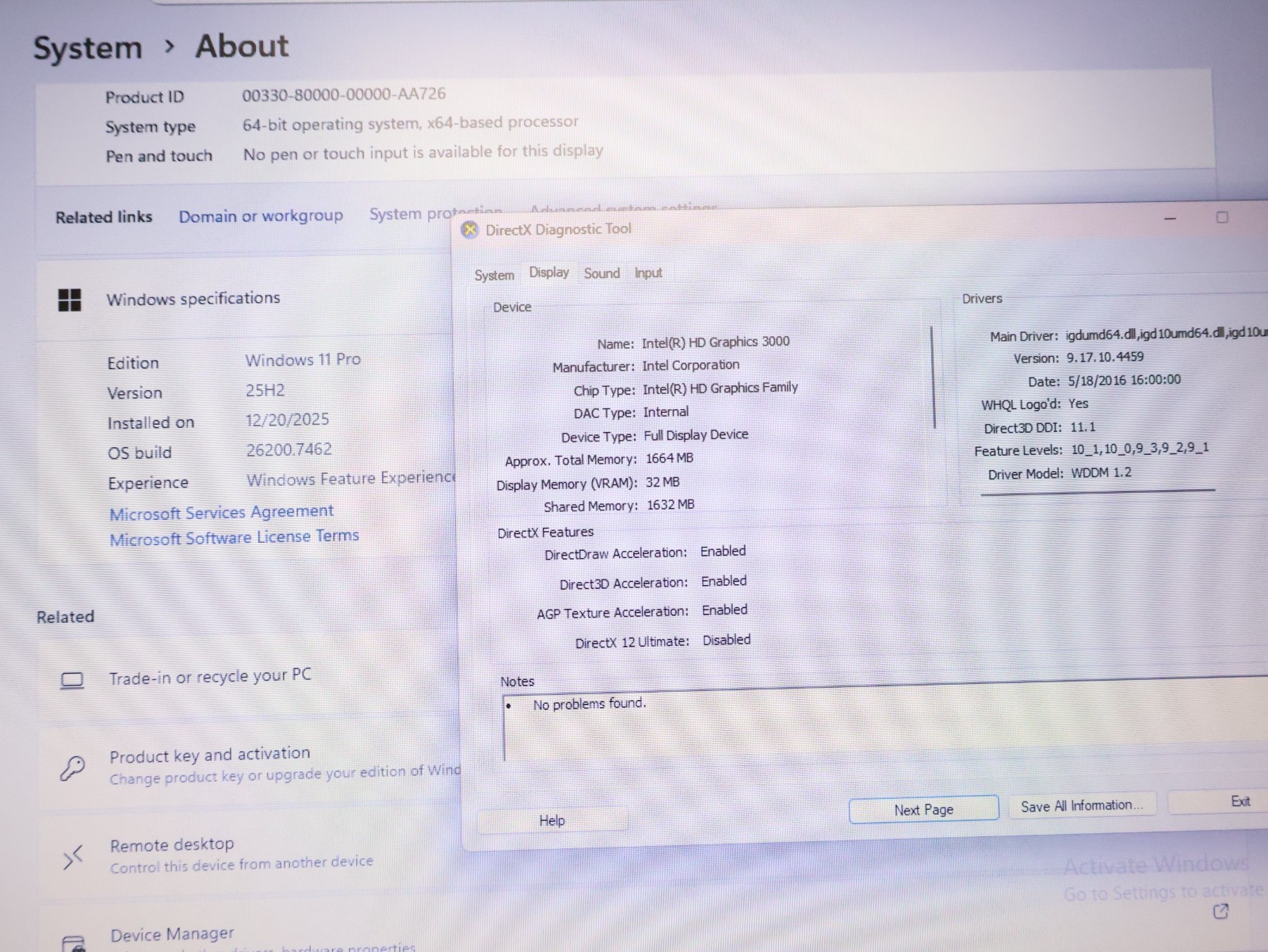Select the driver Version value 9.17.10.4459
The image size is (1268, 952).
[1105, 357]
